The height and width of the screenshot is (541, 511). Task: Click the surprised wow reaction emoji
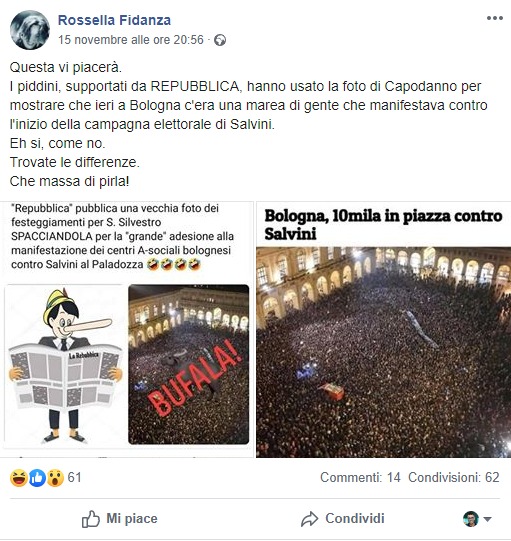(55, 478)
